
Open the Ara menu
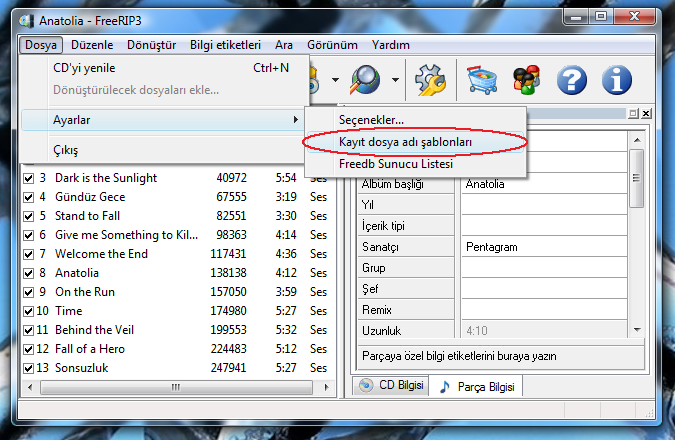tap(284, 45)
